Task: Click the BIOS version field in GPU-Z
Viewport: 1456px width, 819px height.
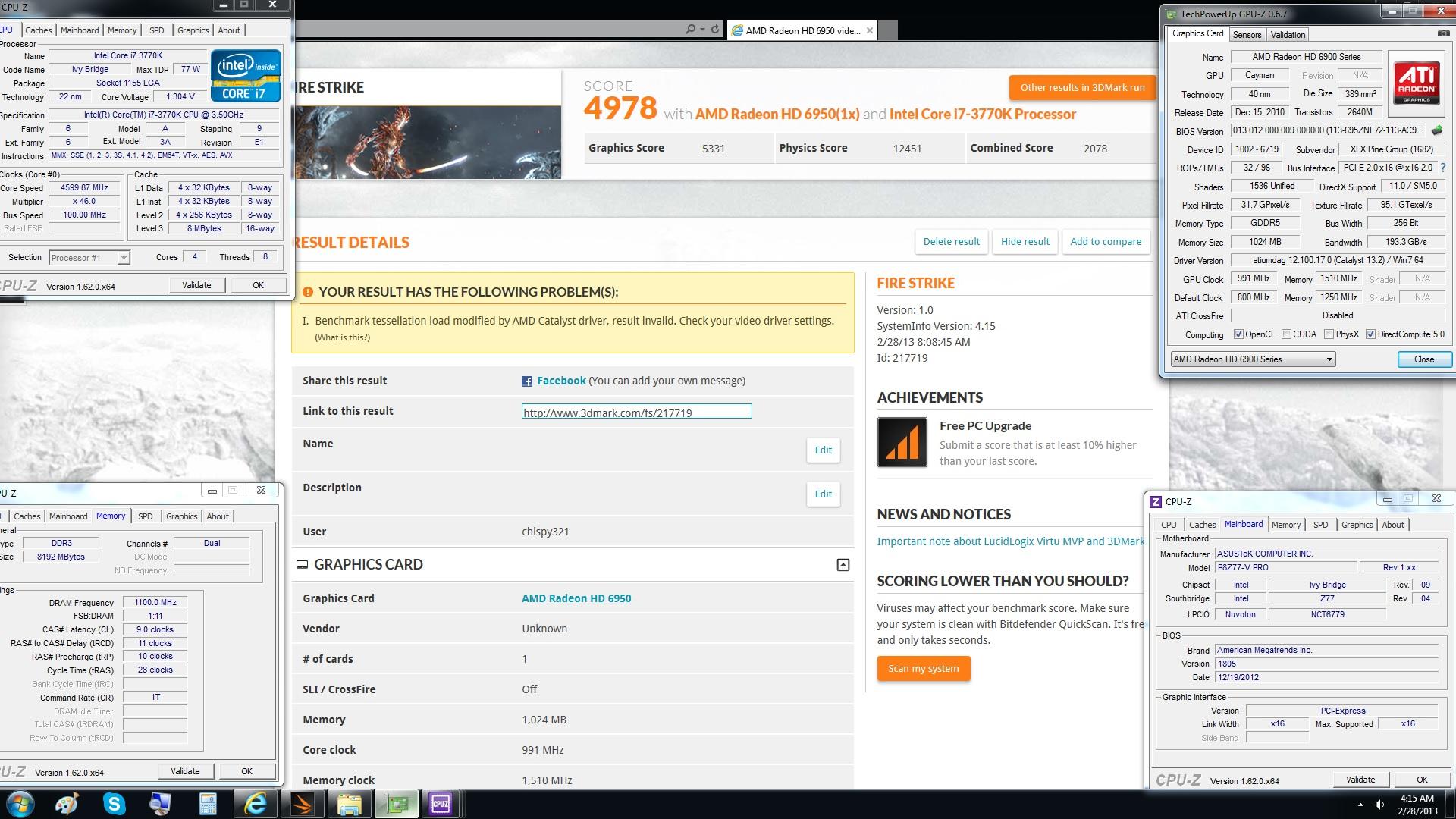Action: (x=1329, y=130)
